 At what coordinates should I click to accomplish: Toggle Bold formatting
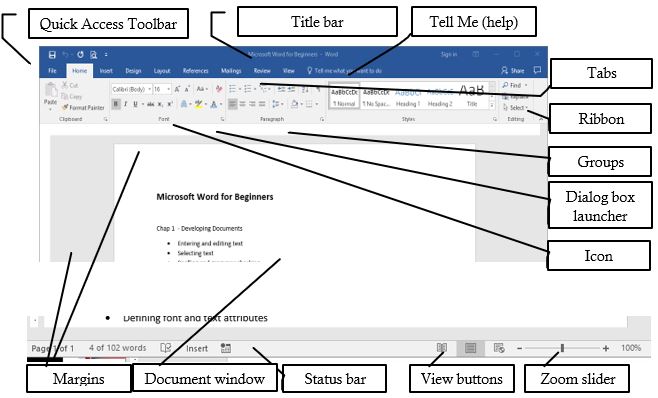point(116,104)
